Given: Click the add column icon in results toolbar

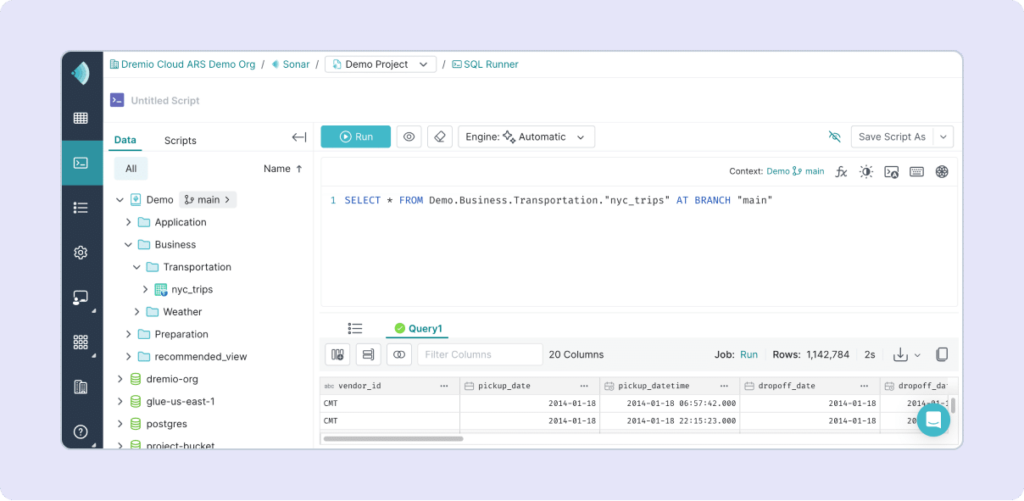Looking at the screenshot, I should 338,354.
